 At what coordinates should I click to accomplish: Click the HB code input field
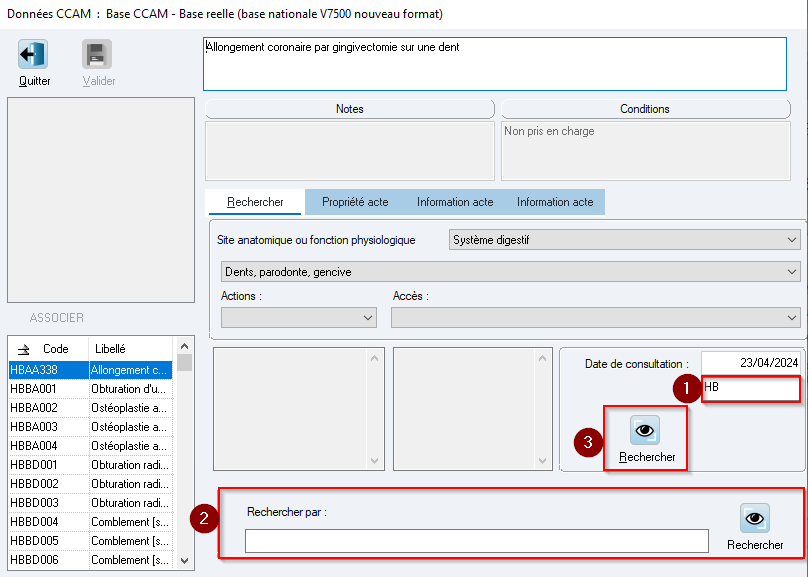[750, 388]
